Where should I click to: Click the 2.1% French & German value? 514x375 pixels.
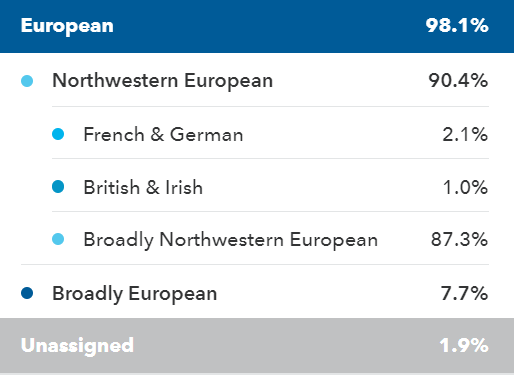(465, 135)
